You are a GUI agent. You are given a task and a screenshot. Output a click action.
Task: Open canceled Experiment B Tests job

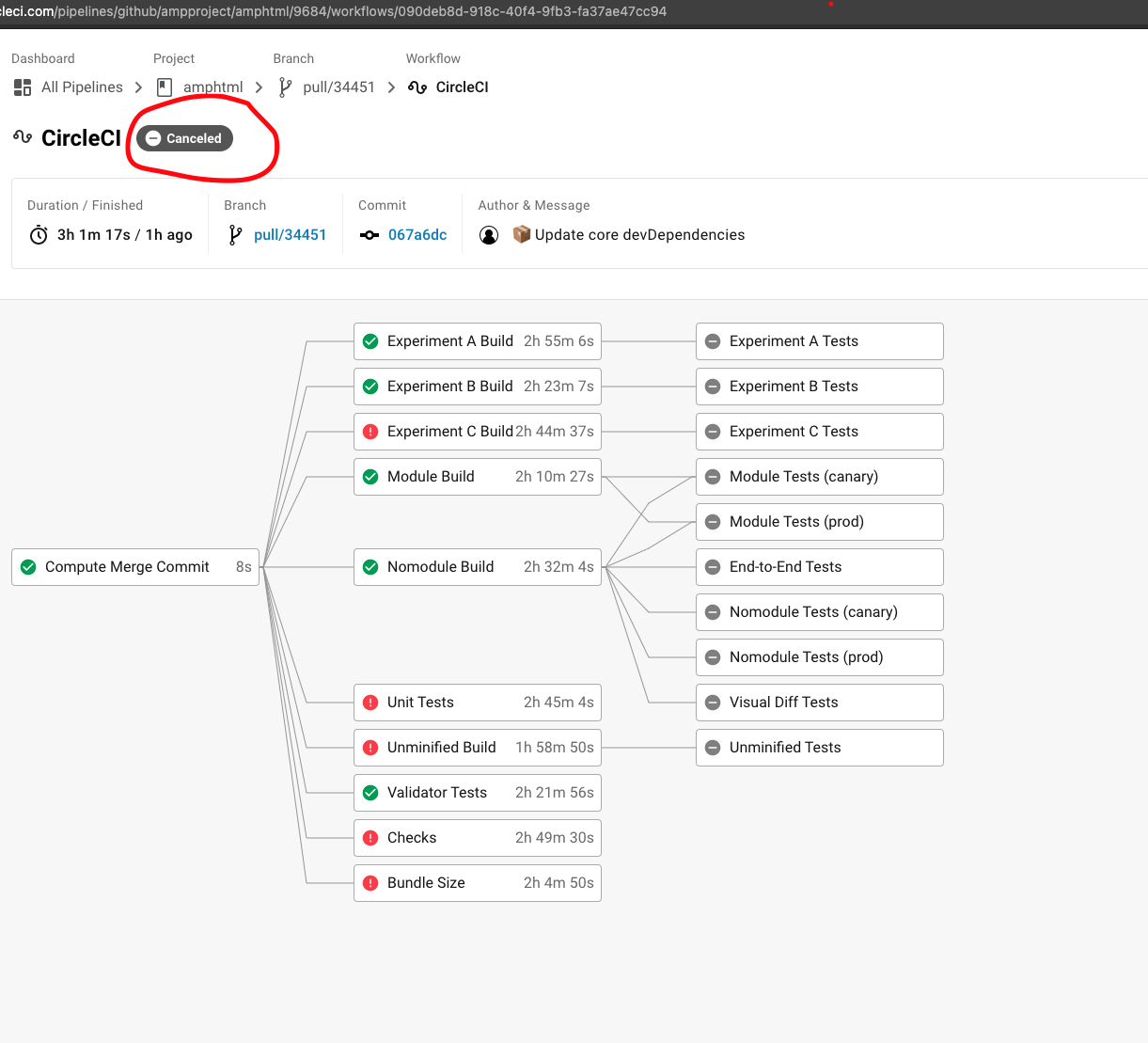pos(820,387)
